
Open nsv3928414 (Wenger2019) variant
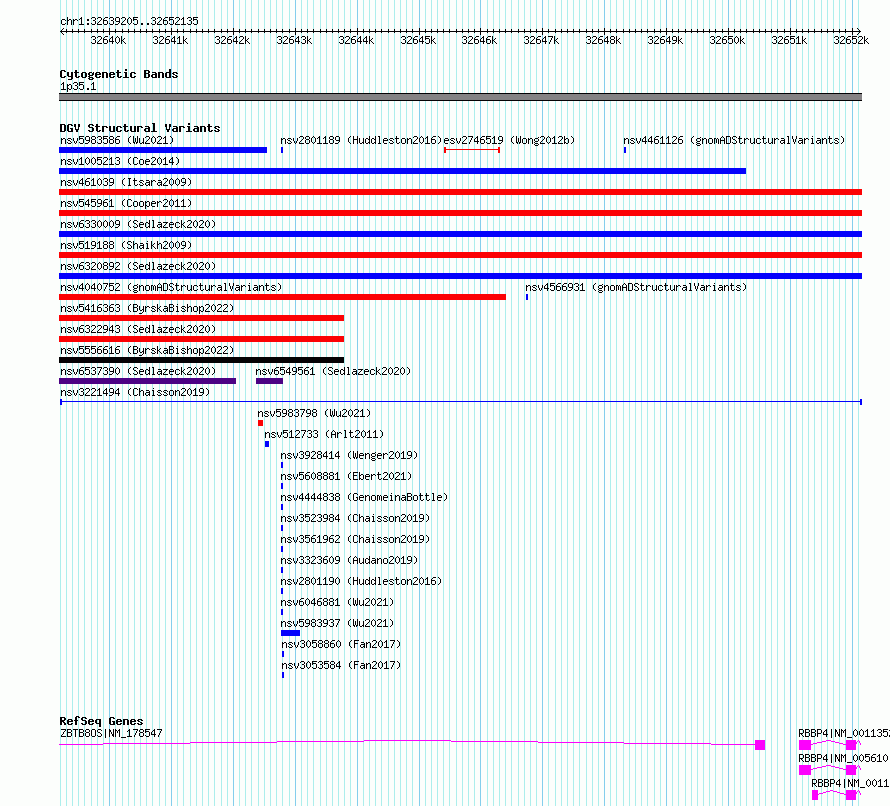tap(349, 455)
